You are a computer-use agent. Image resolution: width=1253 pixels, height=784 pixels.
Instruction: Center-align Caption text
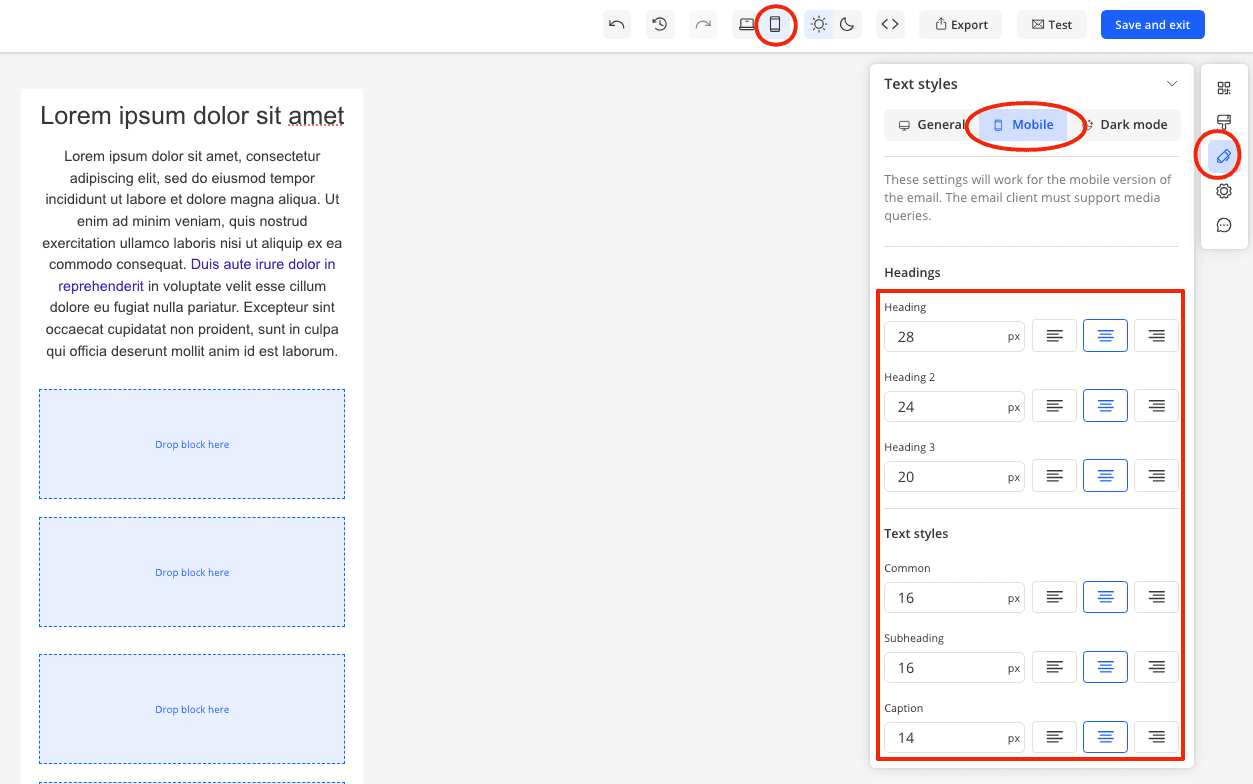click(x=1105, y=737)
